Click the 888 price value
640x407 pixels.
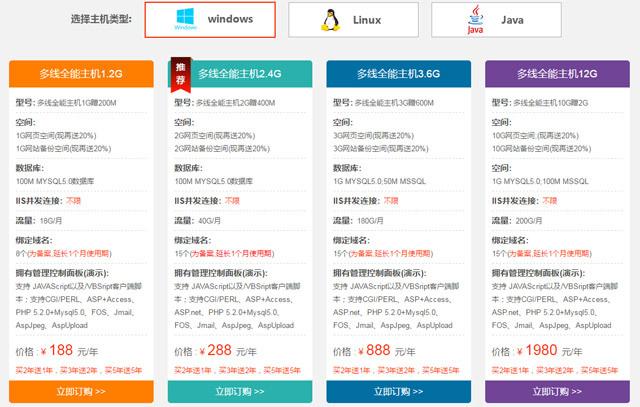(x=378, y=350)
